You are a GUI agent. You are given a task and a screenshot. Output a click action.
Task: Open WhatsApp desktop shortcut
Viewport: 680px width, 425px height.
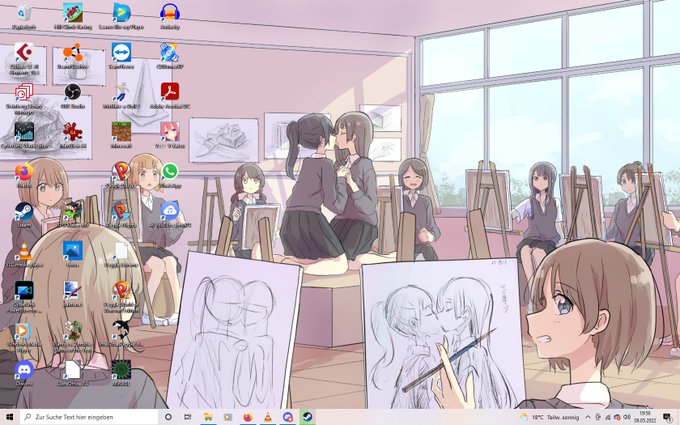coord(170,175)
